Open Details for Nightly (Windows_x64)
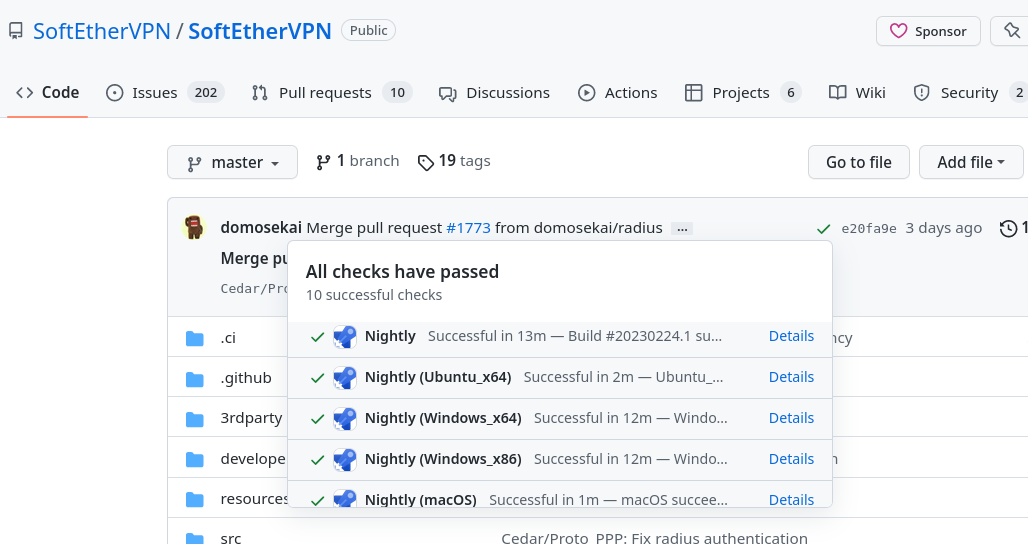The image size is (1028, 544). pyautogui.click(x=791, y=418)
